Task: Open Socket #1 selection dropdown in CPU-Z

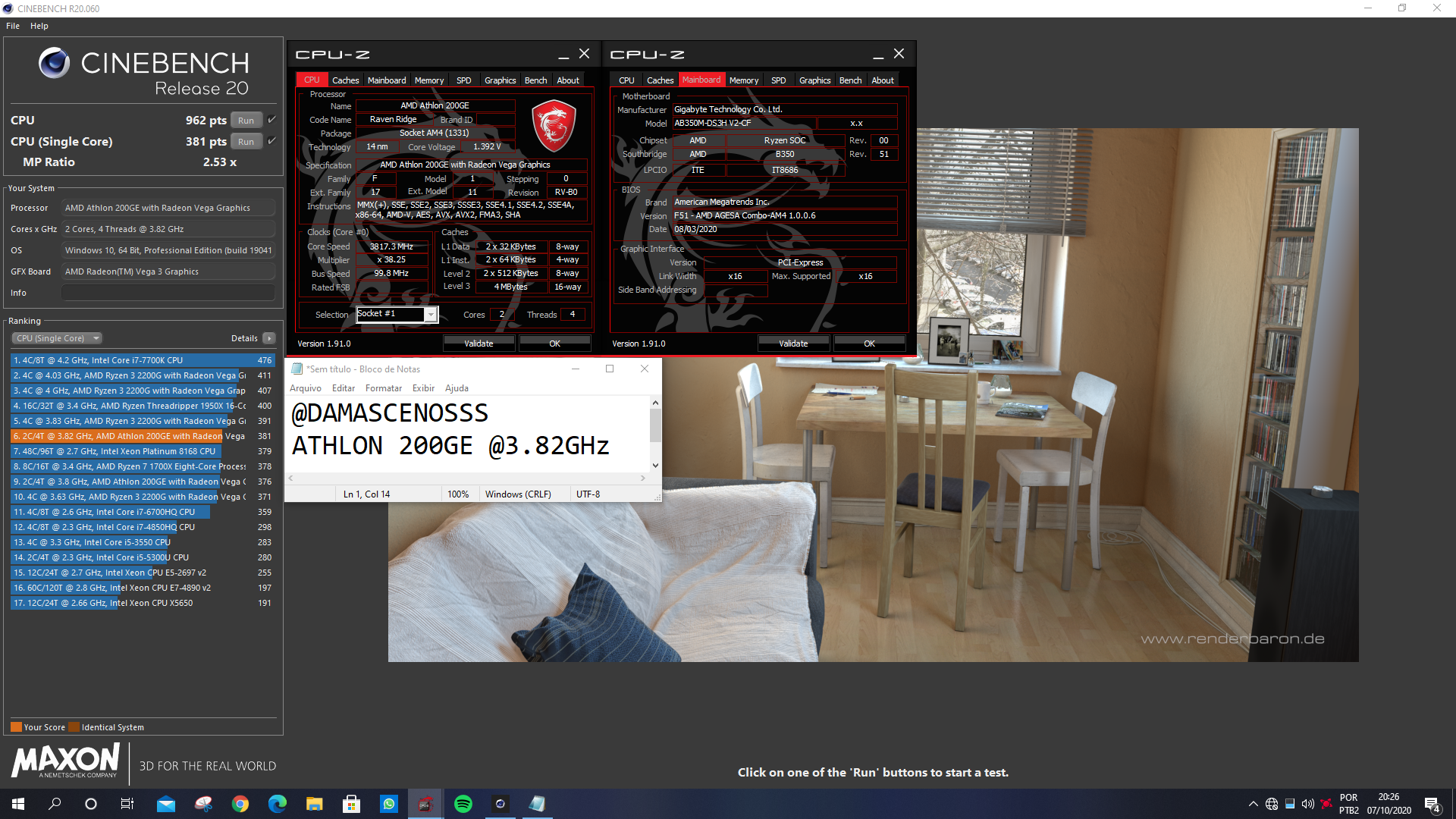Action: 430,315
